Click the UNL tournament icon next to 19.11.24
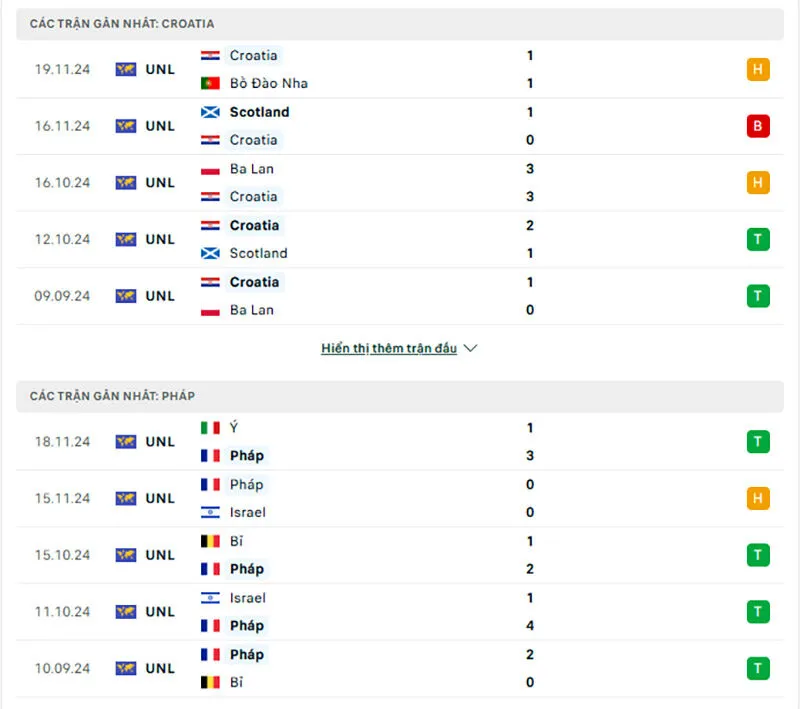Image resolution: width=800 pixels, height=709 pixels. (x=125, y=69)
